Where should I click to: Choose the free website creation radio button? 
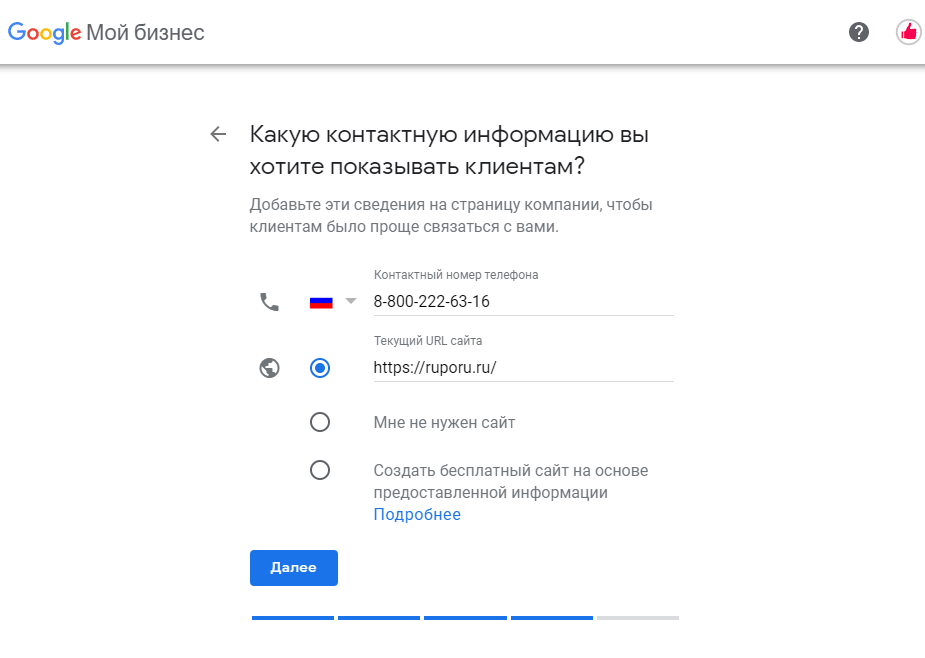tap(320, 470)
